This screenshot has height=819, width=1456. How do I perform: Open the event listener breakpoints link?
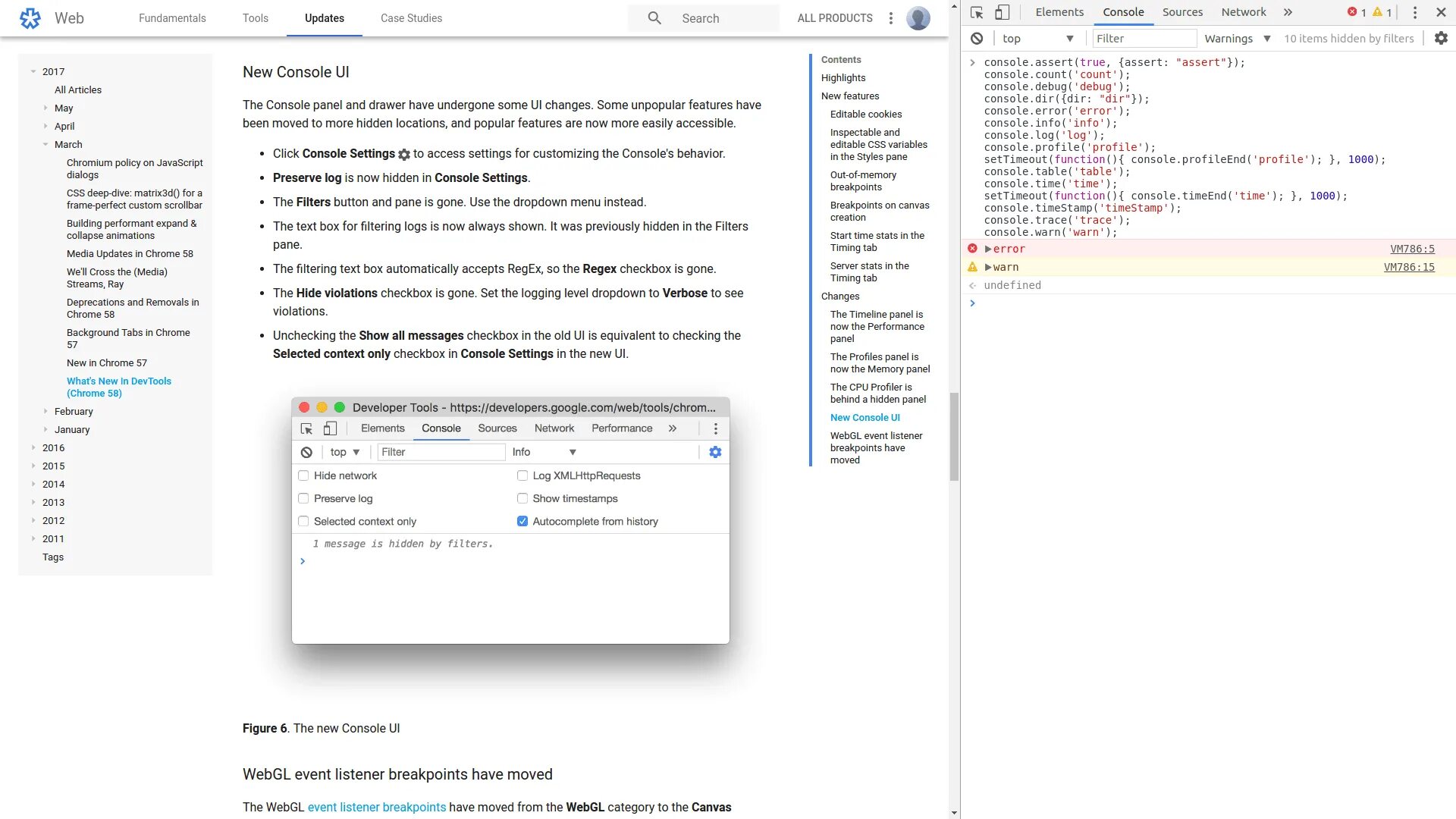[x=376, y=807]
